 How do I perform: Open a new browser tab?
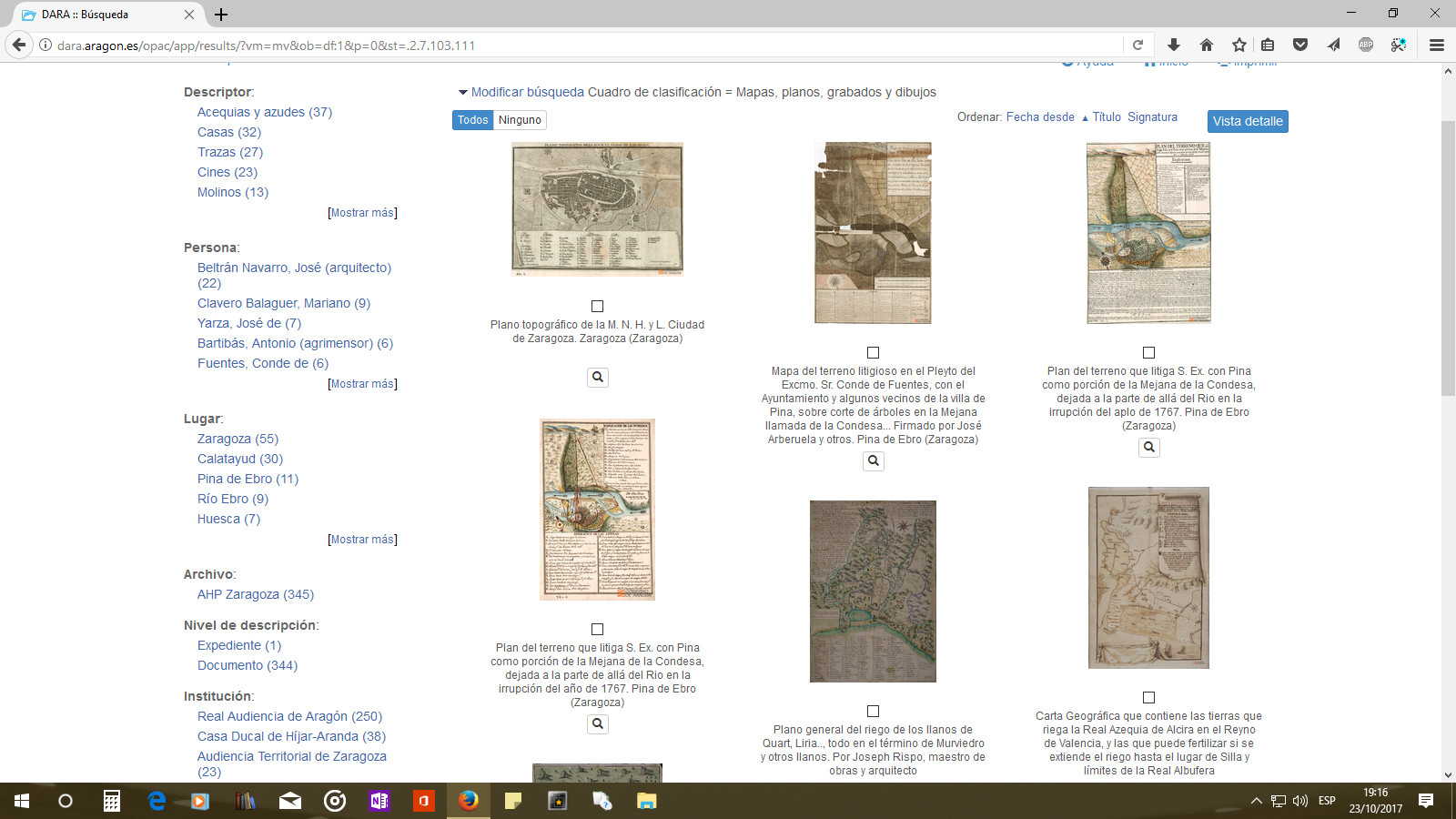point(221,15)
